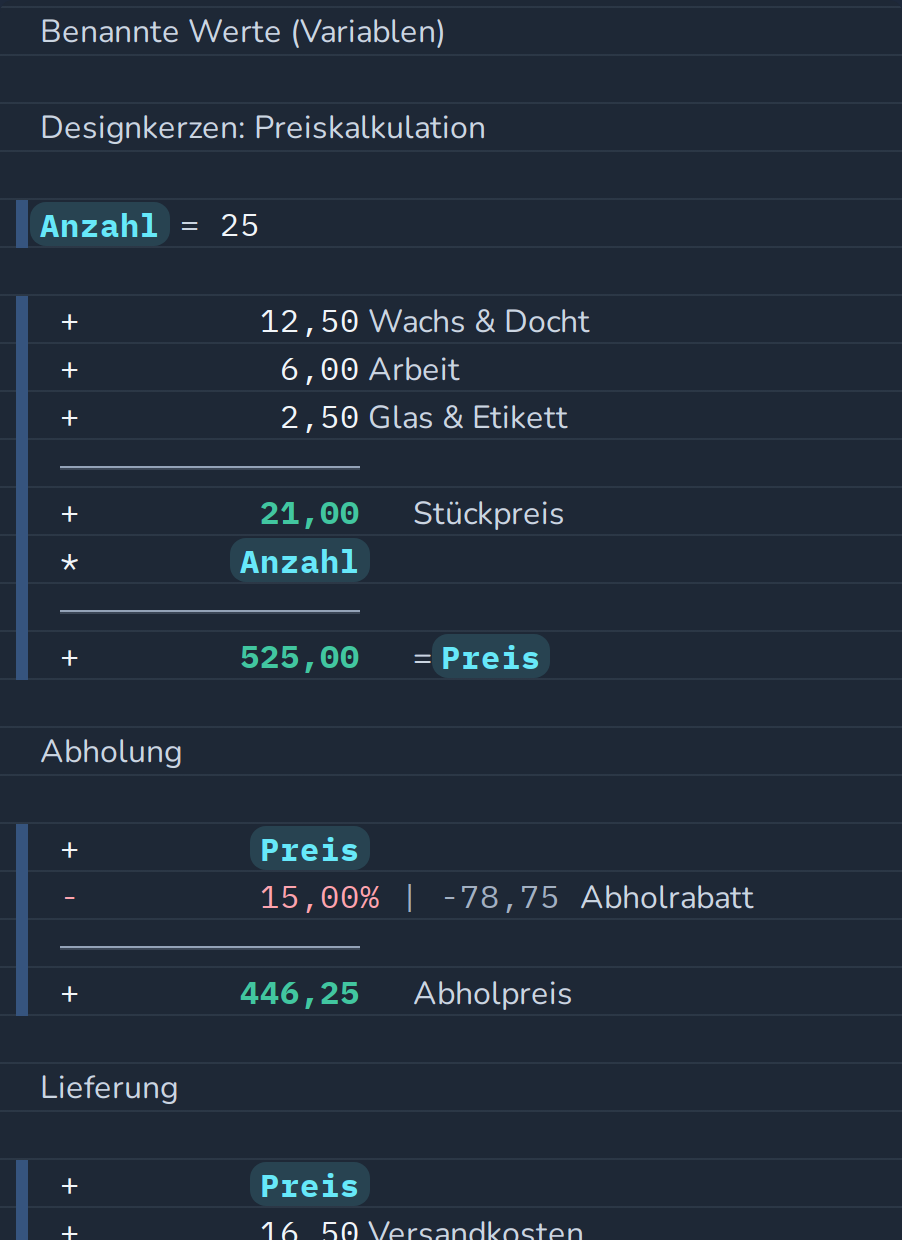
Task: Click the 12,50 Wachs & Docht amount
Action: click(309, 322)
